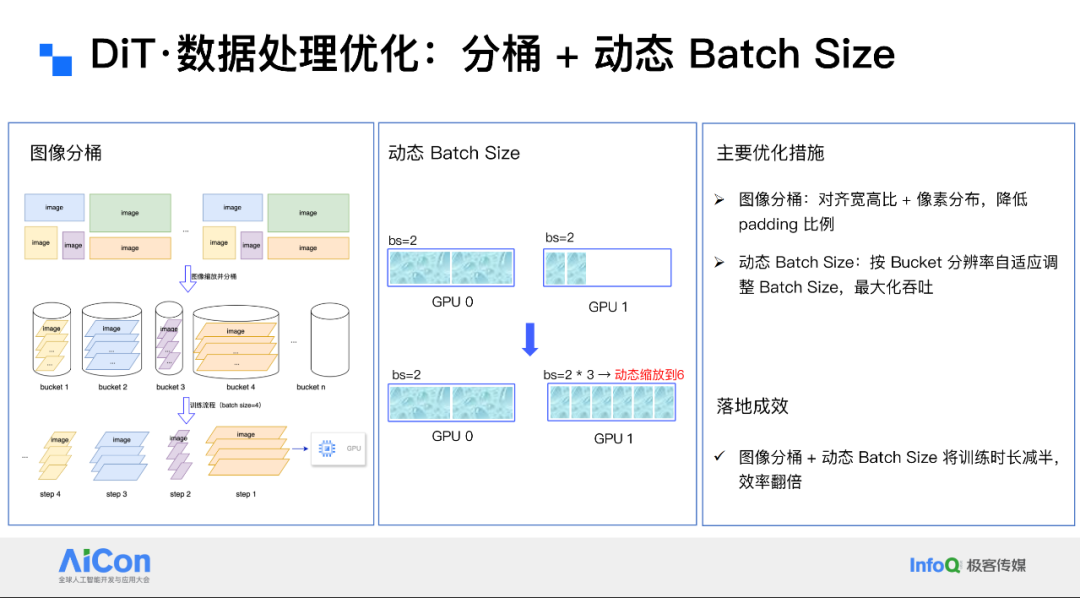Screen dimensions: 1080x598
Task: Click the big blue downward arrow
Action: 530,339
